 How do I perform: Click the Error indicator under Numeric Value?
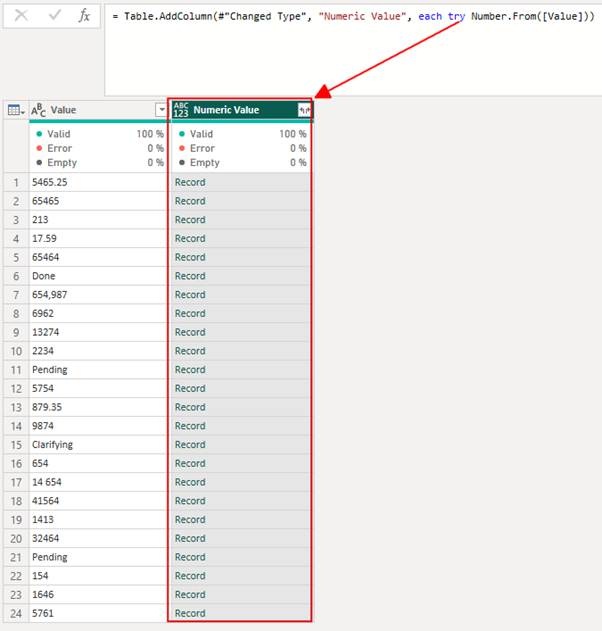click(203, 148)
